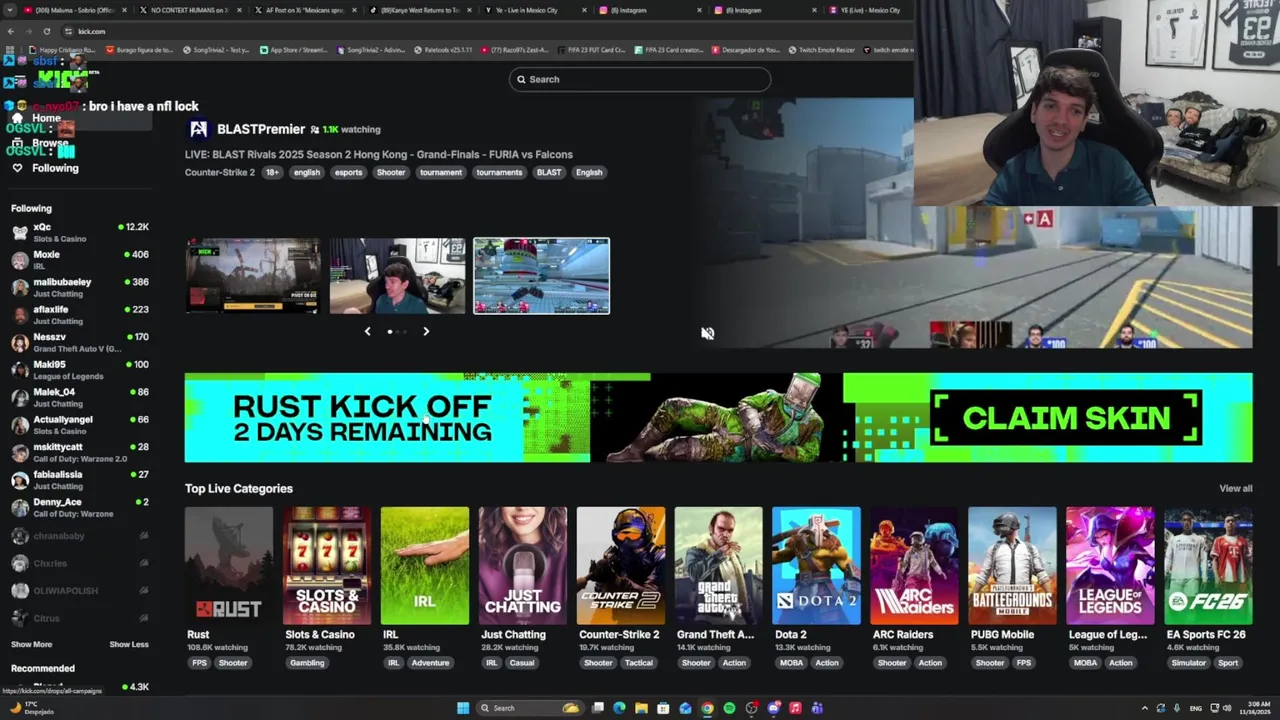Open Microsoft Edge from the taskbar

[619, 708]
